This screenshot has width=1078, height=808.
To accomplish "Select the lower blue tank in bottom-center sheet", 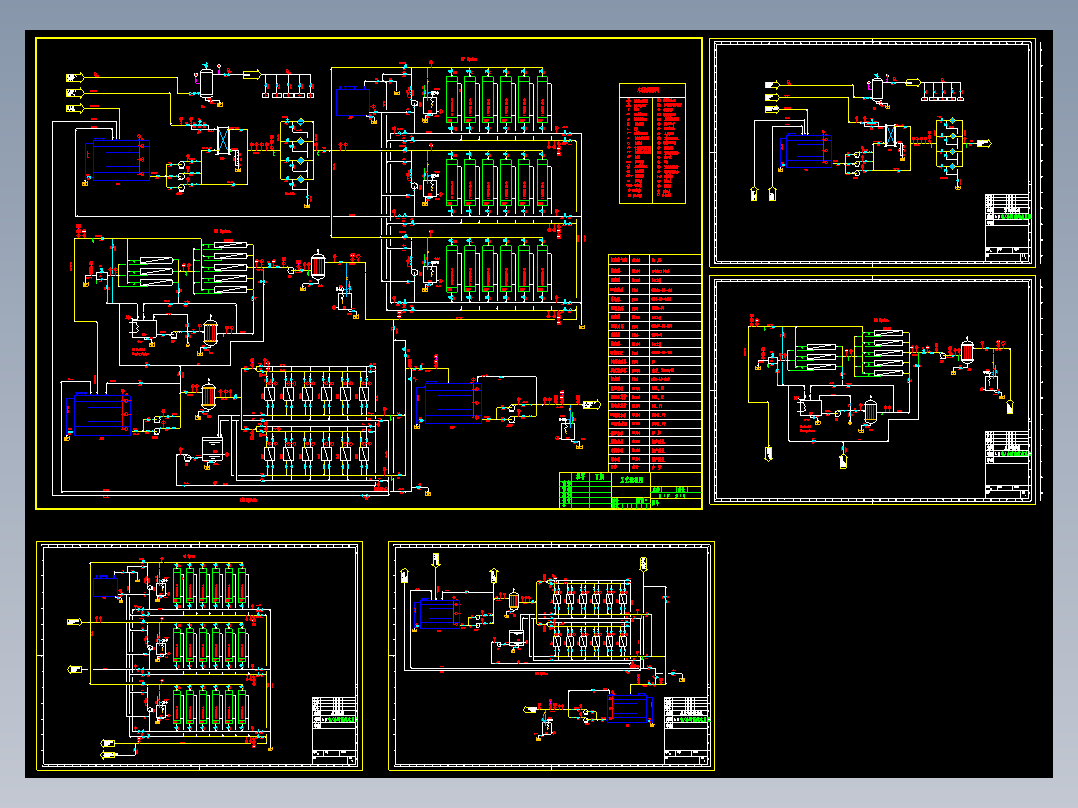I will coord(629,708).
